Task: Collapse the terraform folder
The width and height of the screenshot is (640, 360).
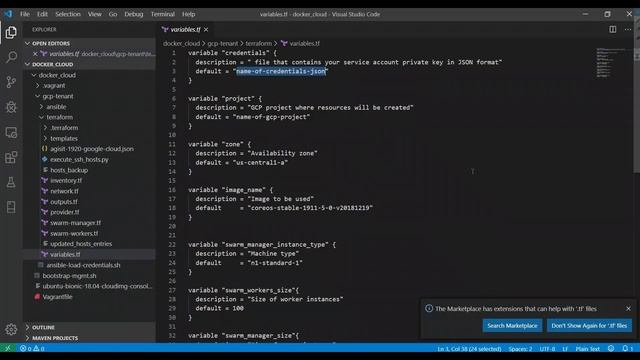Action: (42, 117)
